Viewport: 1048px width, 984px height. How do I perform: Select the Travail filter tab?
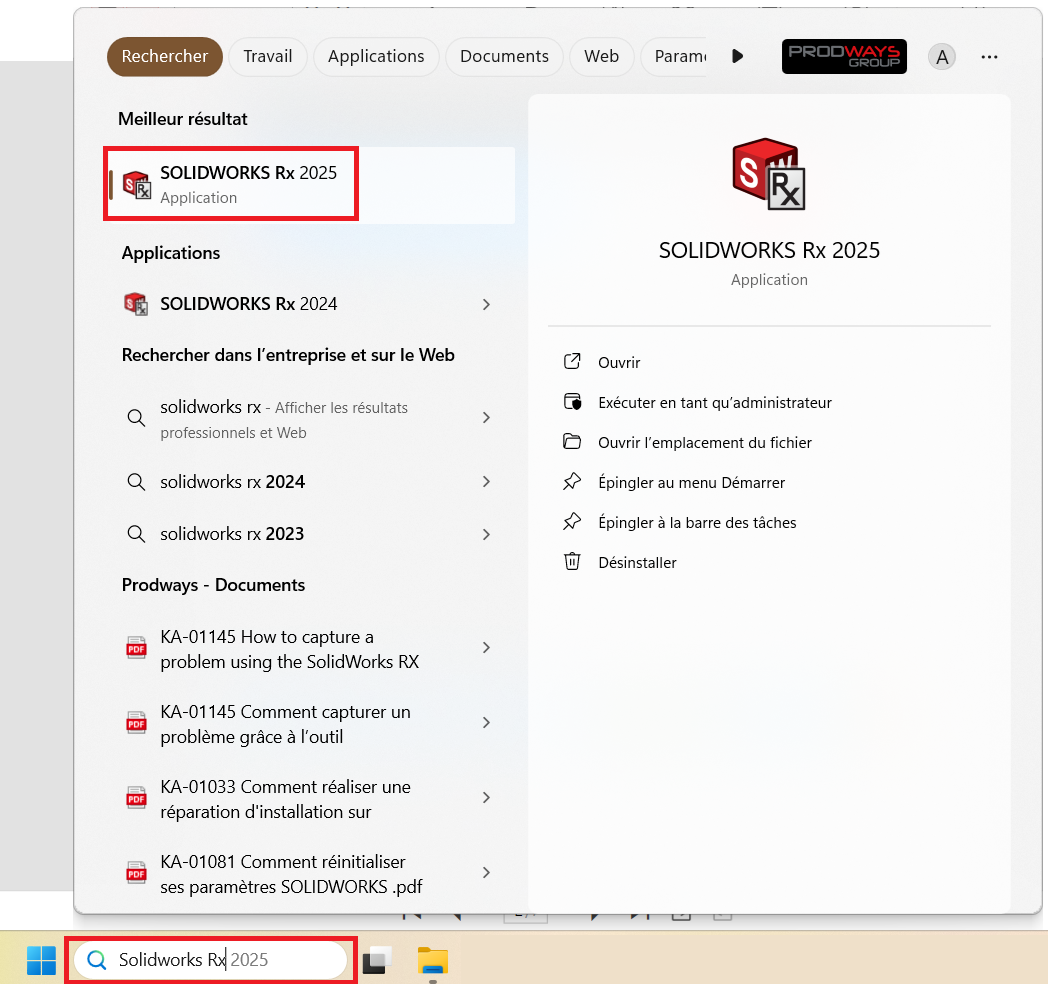coord(267,57)
